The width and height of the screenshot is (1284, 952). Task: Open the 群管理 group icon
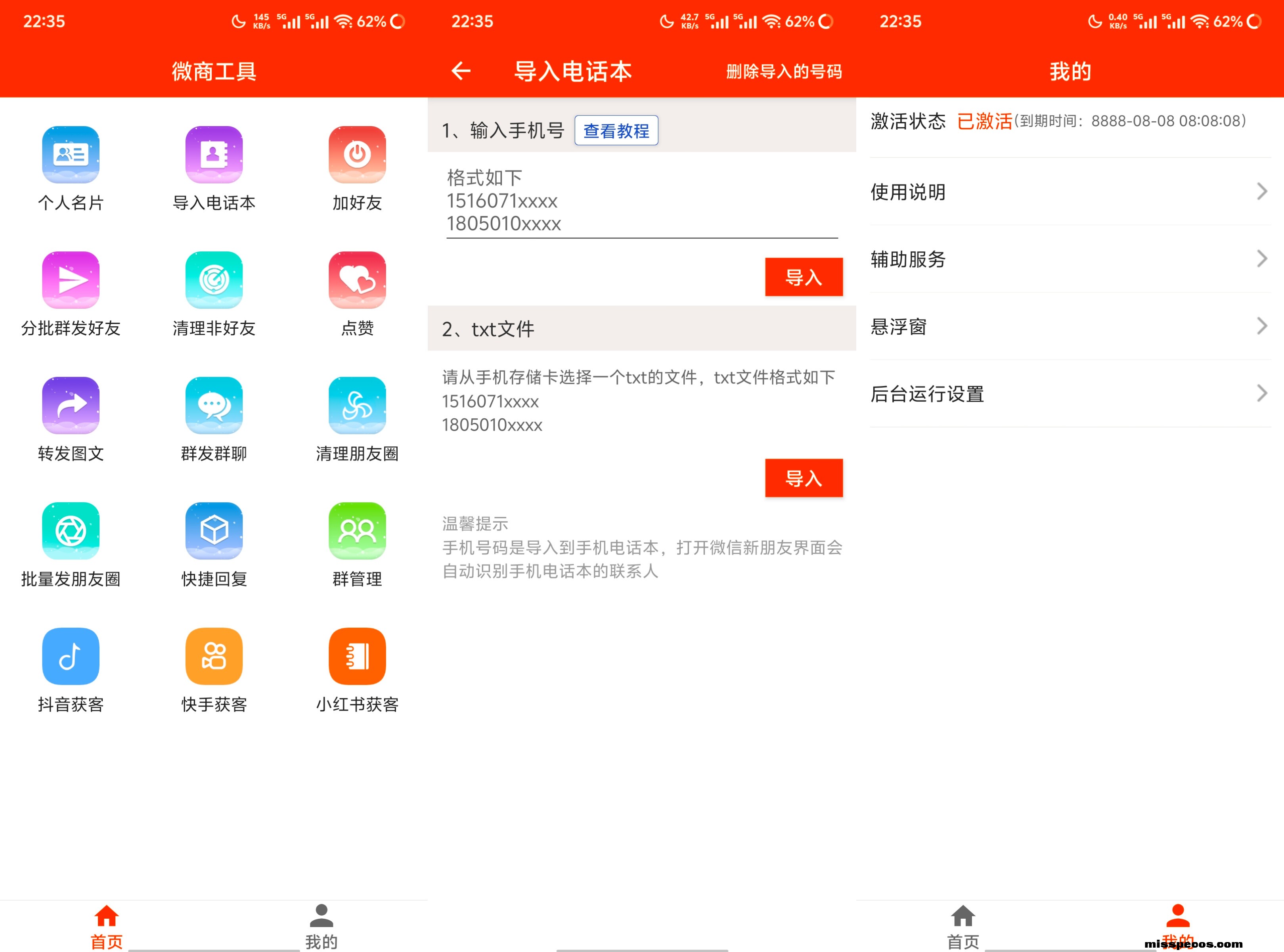point(357,531)
